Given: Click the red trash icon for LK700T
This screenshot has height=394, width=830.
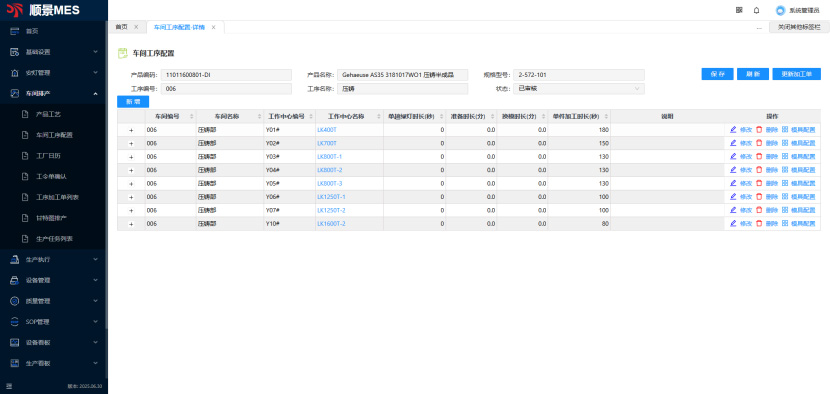Looking at the screenshot, I should coord(759,143).
